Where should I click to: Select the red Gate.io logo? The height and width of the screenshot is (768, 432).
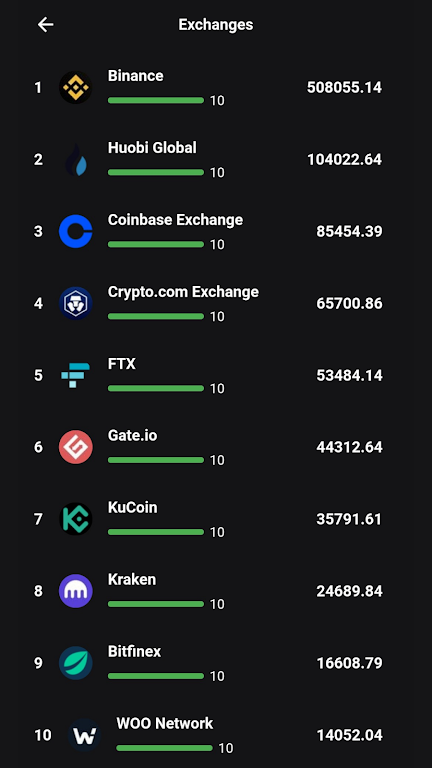click(75, 447)
